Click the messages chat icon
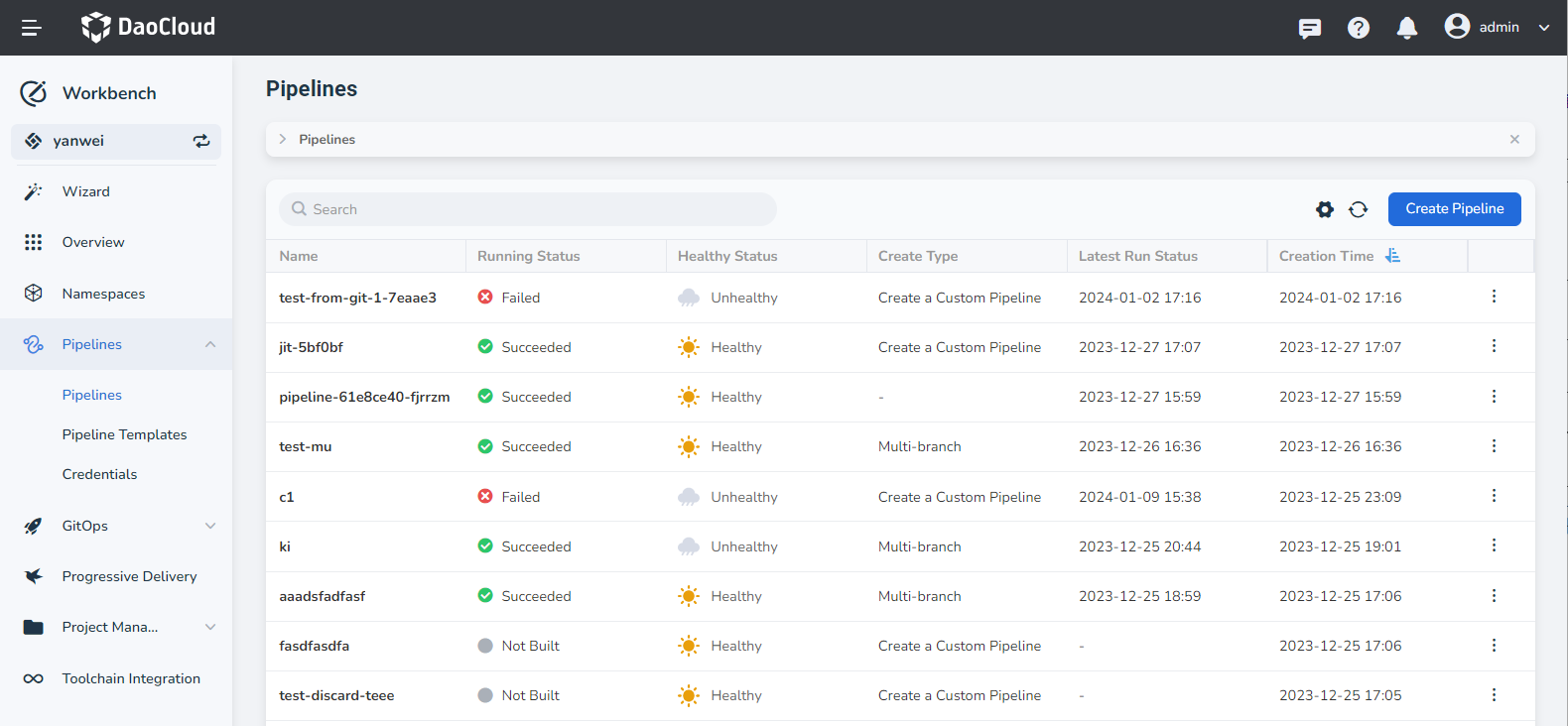 [x=1310, y=28]
